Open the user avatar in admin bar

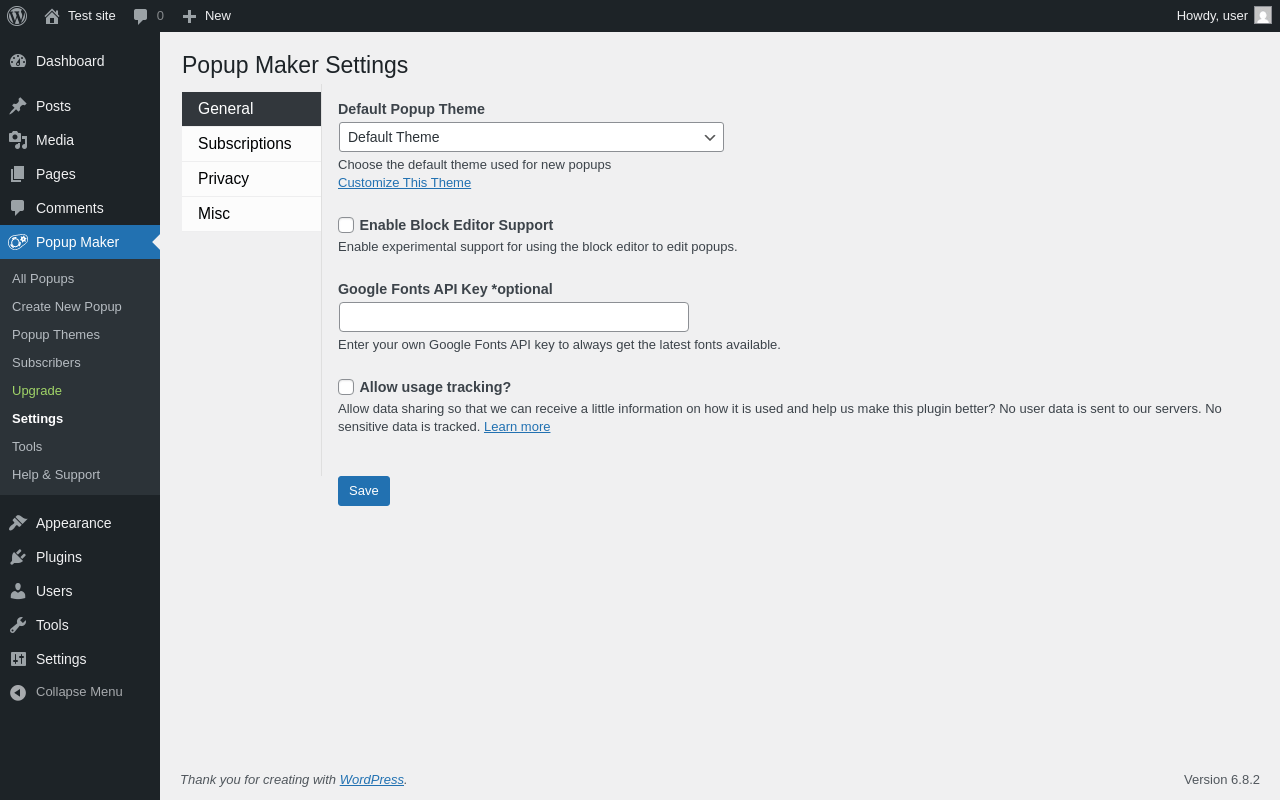tap(1263, 15)
